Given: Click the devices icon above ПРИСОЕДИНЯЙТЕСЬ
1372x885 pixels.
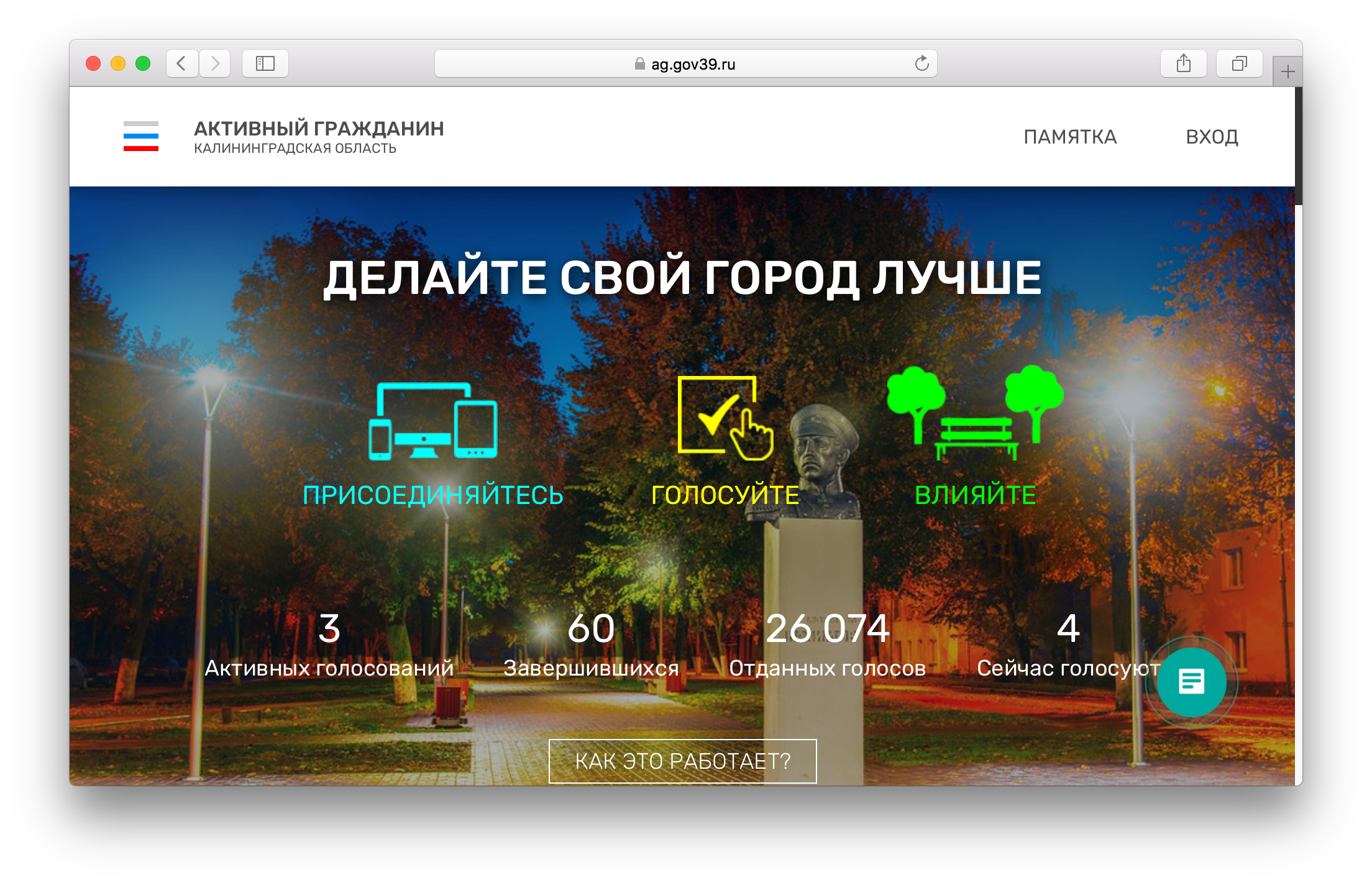Looking at the screenshot, I should coord(433,421).
